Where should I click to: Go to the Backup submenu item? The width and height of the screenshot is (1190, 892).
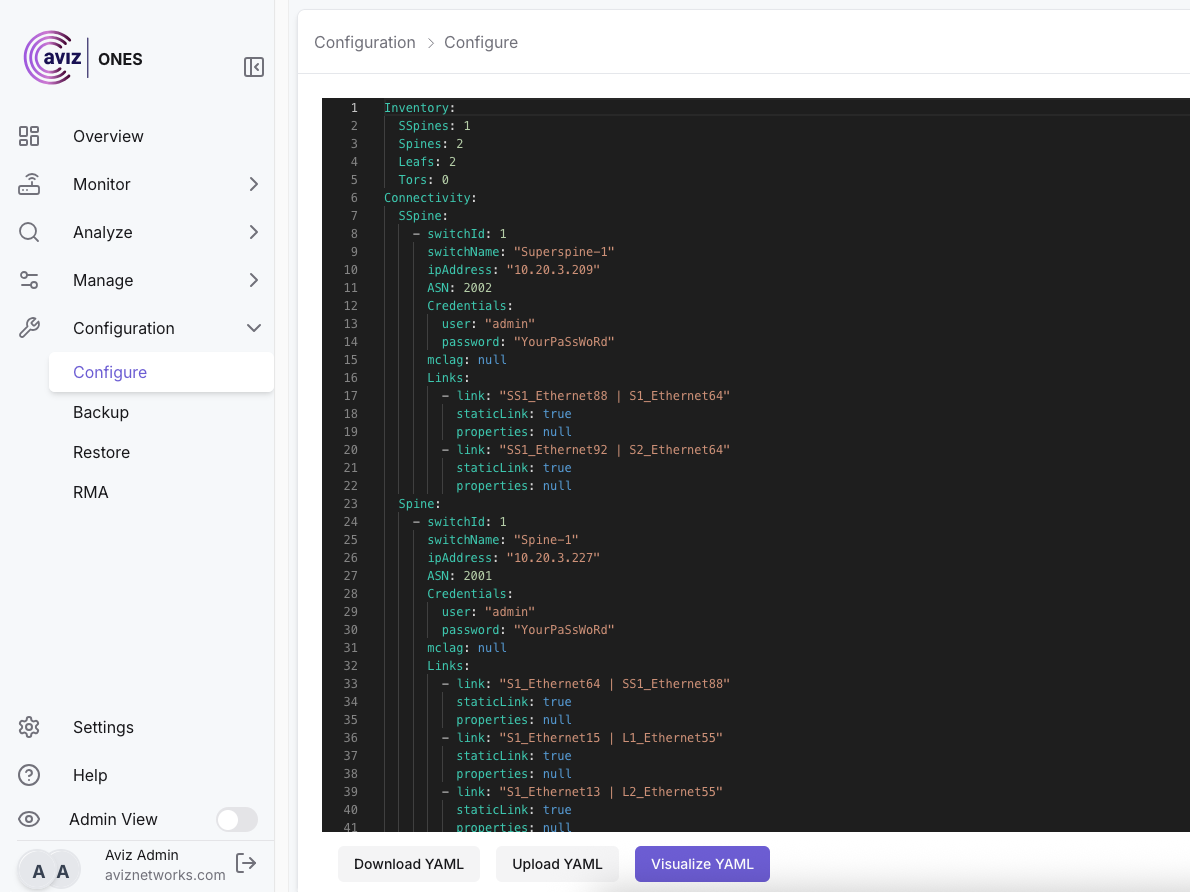101,412
